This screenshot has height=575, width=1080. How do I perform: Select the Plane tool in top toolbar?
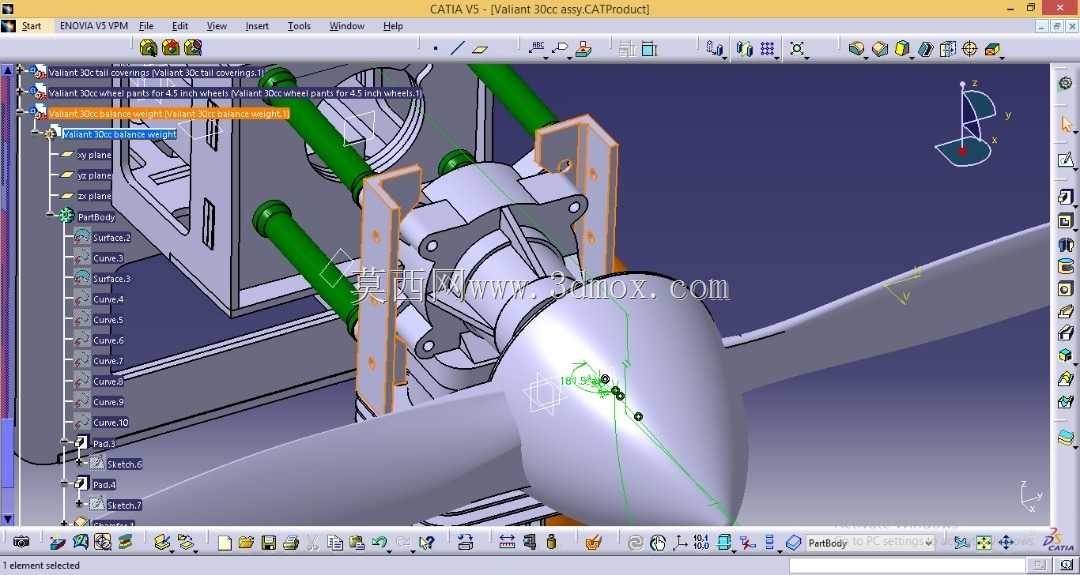point(480,49)
